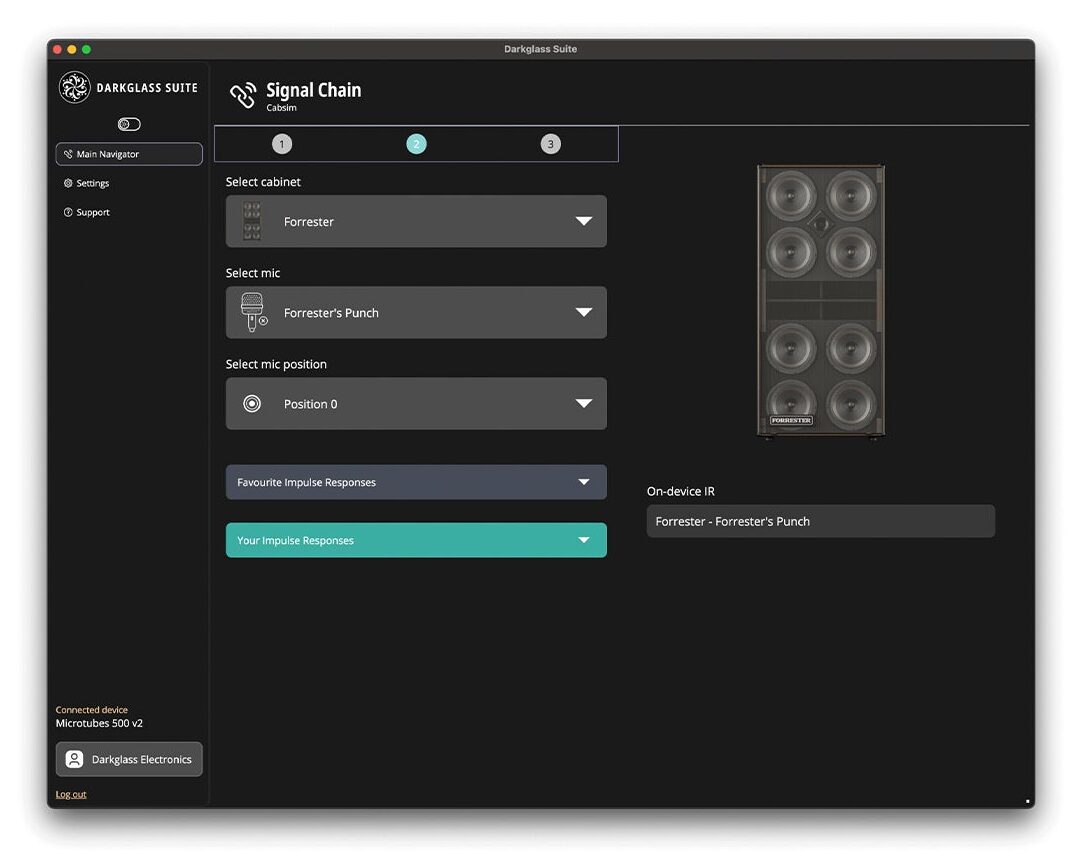
Task: Open Settings in sidebar
Action: [x=93, y=183]
